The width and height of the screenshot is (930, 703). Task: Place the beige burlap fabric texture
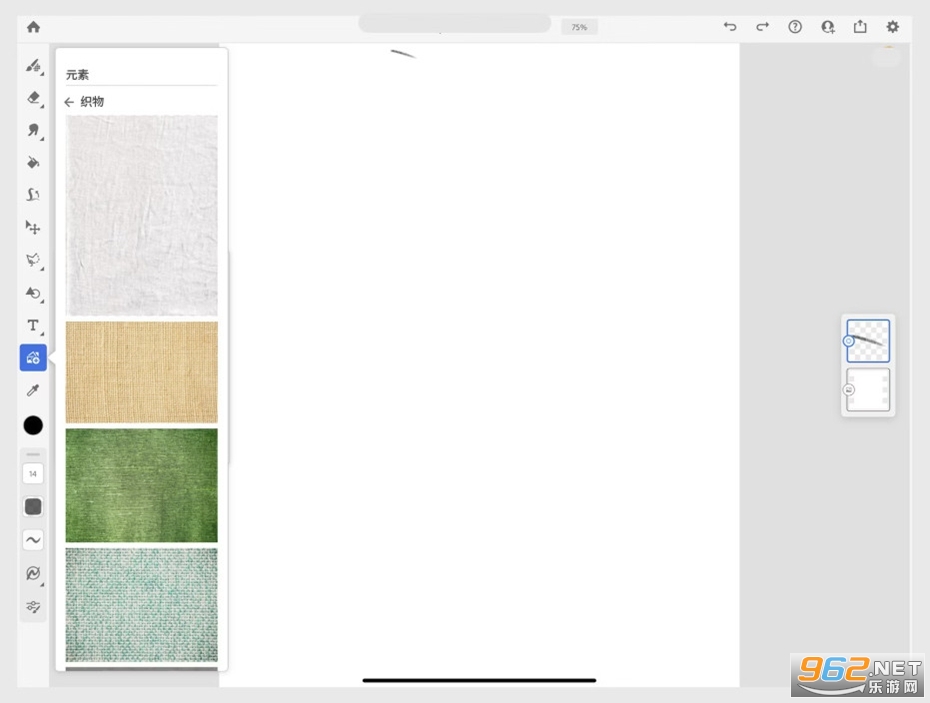point(141,372)
